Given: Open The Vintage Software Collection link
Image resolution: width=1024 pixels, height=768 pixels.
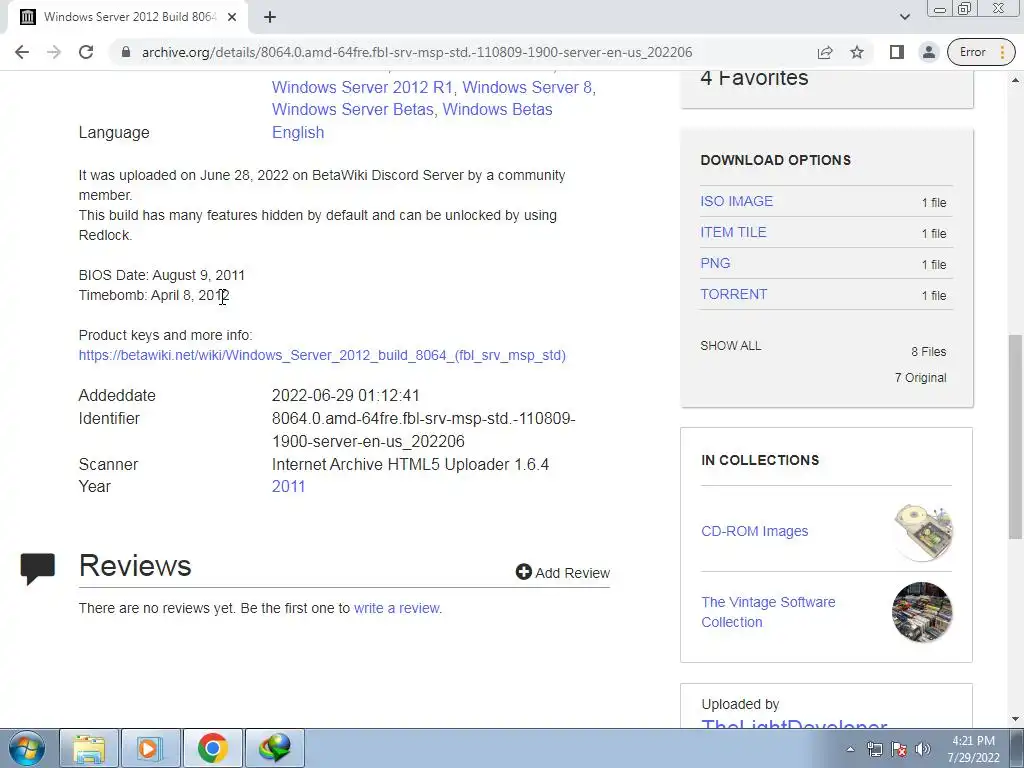Looking at the screenshot, I should click(x=768, y=612).
